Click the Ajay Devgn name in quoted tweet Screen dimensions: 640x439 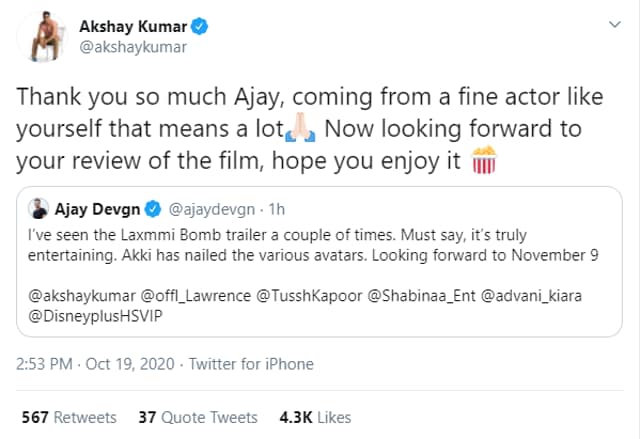pos(98,209)
